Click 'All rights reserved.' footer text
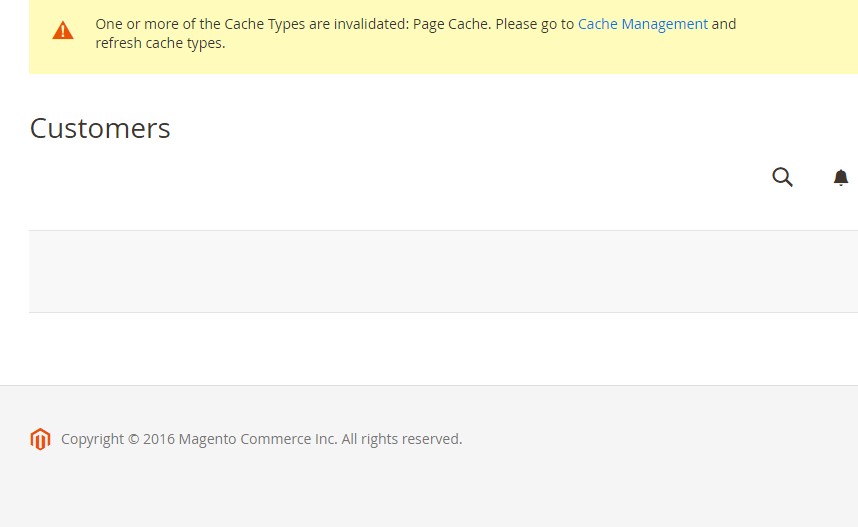The height and width of the screenshot is (527, 858). tap(402, 439)
